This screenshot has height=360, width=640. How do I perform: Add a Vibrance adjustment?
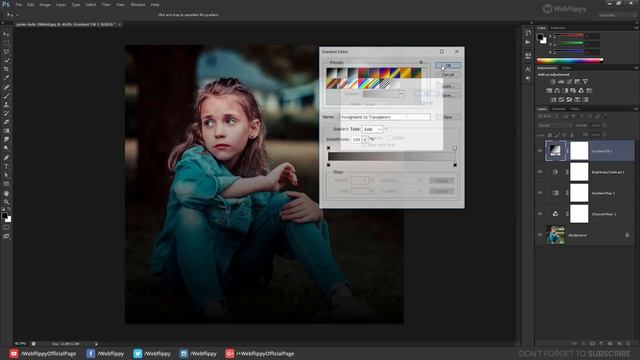pyautogui.click(x=585, y=82)
